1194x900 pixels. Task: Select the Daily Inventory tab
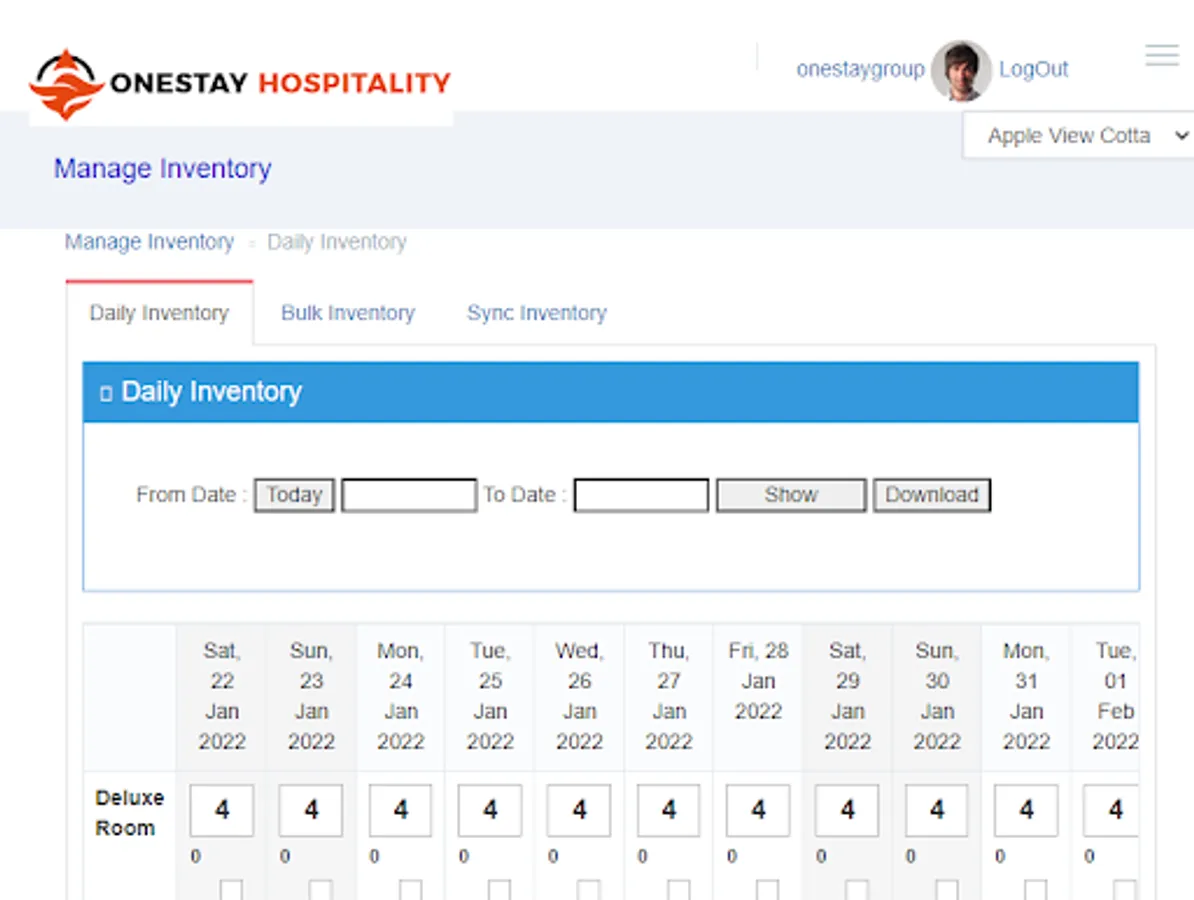(159, 313)
